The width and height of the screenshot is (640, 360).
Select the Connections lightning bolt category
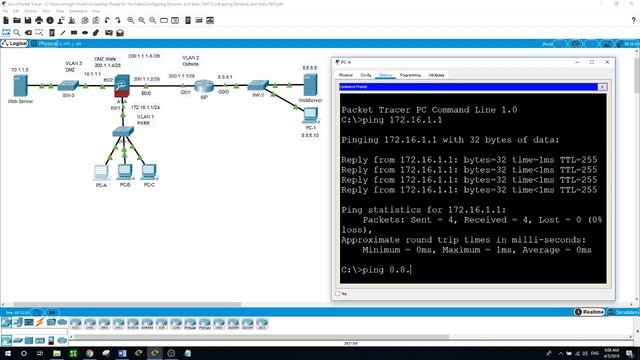[x=40, y=322]
